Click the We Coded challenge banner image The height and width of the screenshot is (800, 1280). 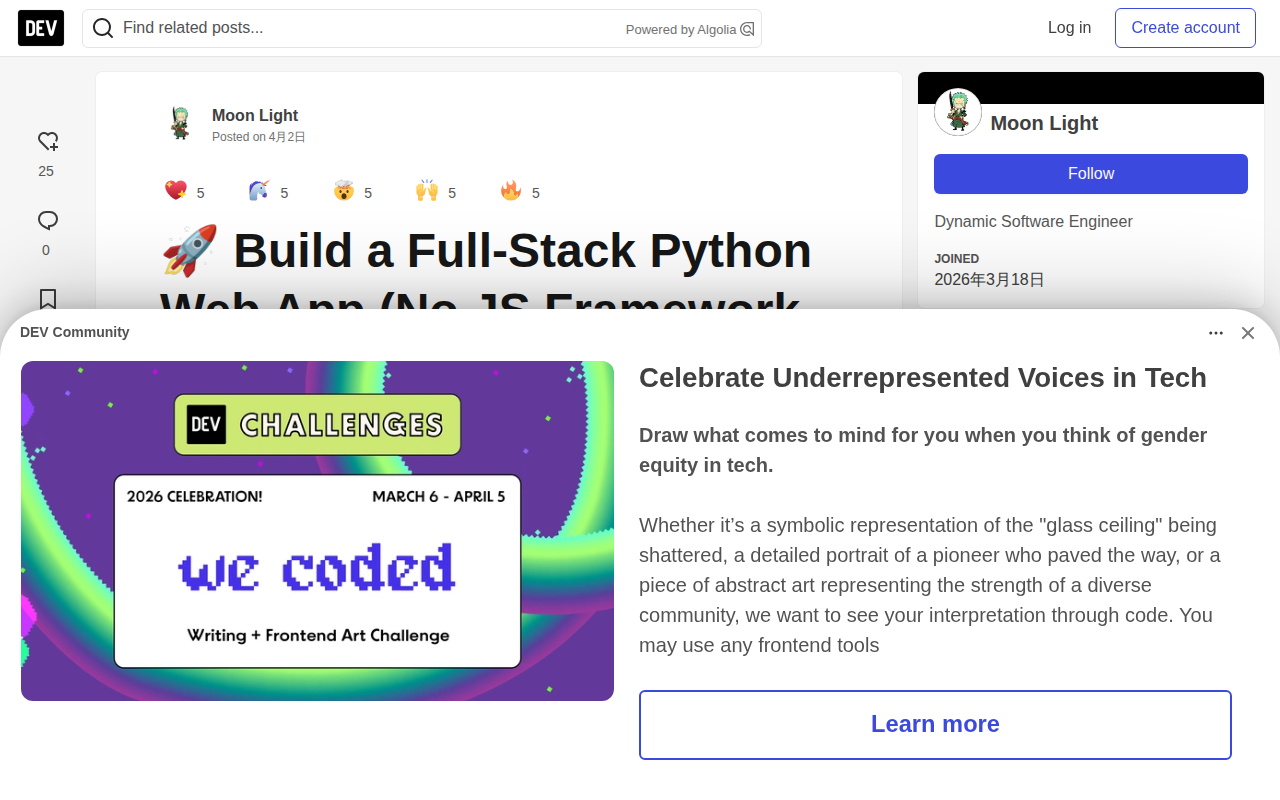click(x=317, y=530)
